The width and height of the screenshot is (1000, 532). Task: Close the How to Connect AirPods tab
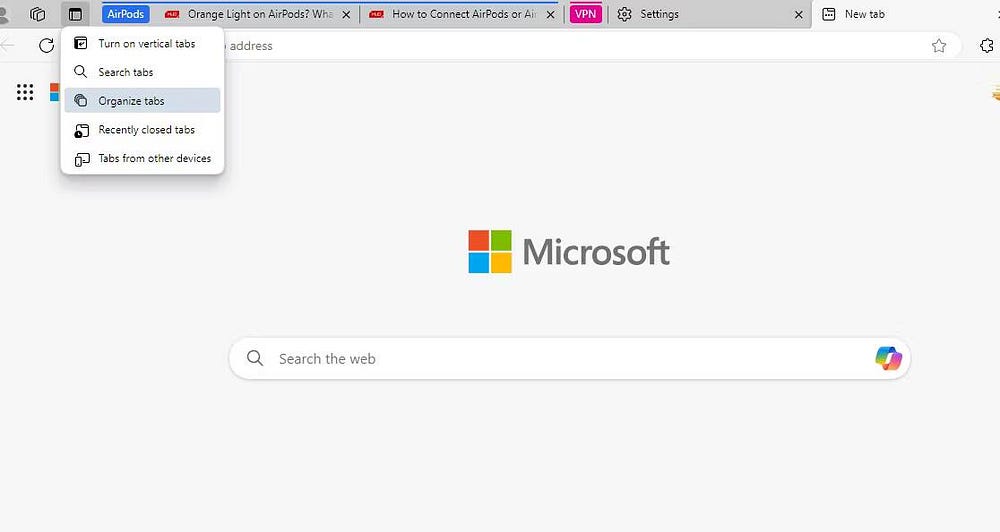[550, 14]
